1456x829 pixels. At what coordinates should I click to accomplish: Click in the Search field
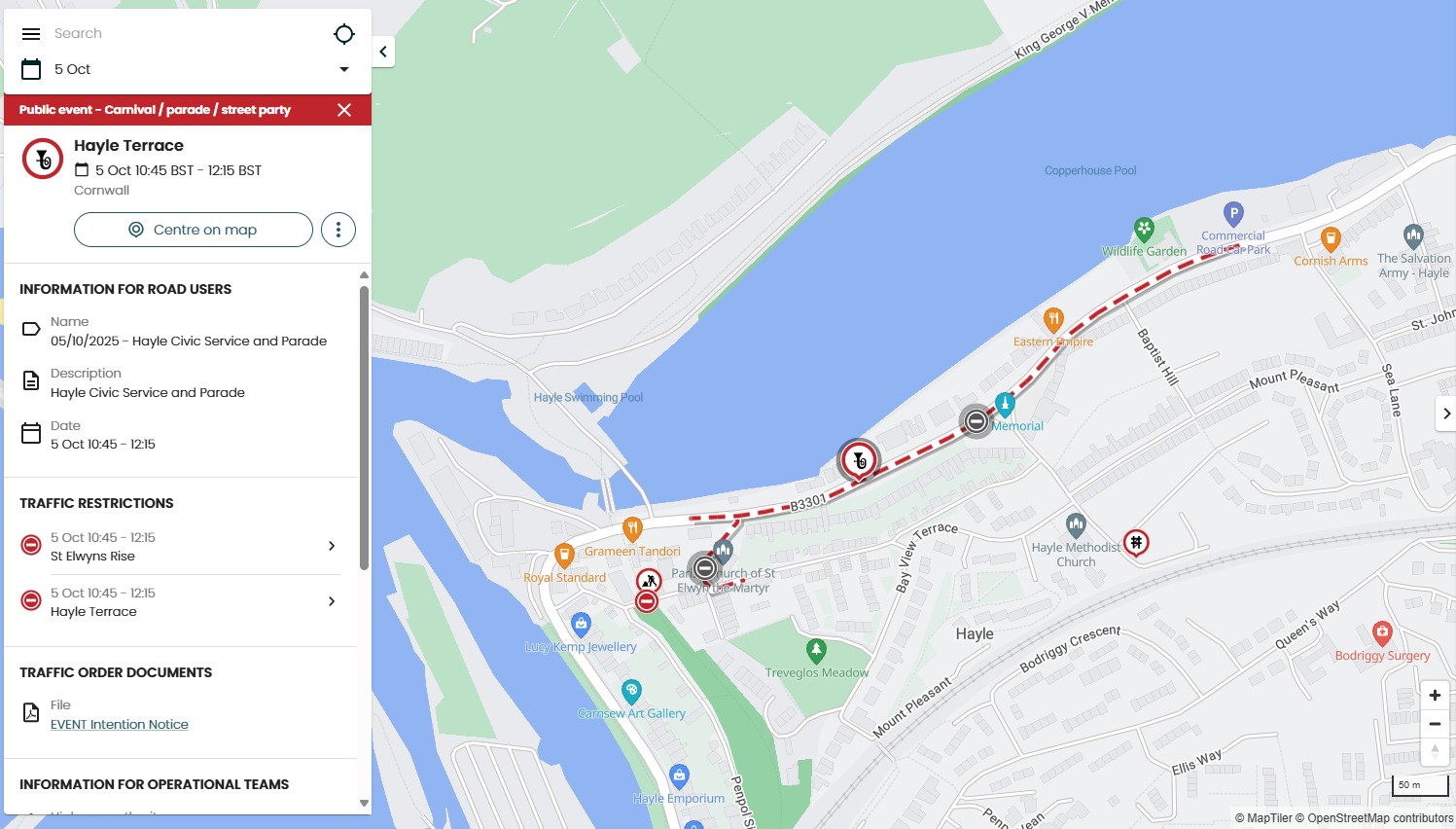(185, 34)
